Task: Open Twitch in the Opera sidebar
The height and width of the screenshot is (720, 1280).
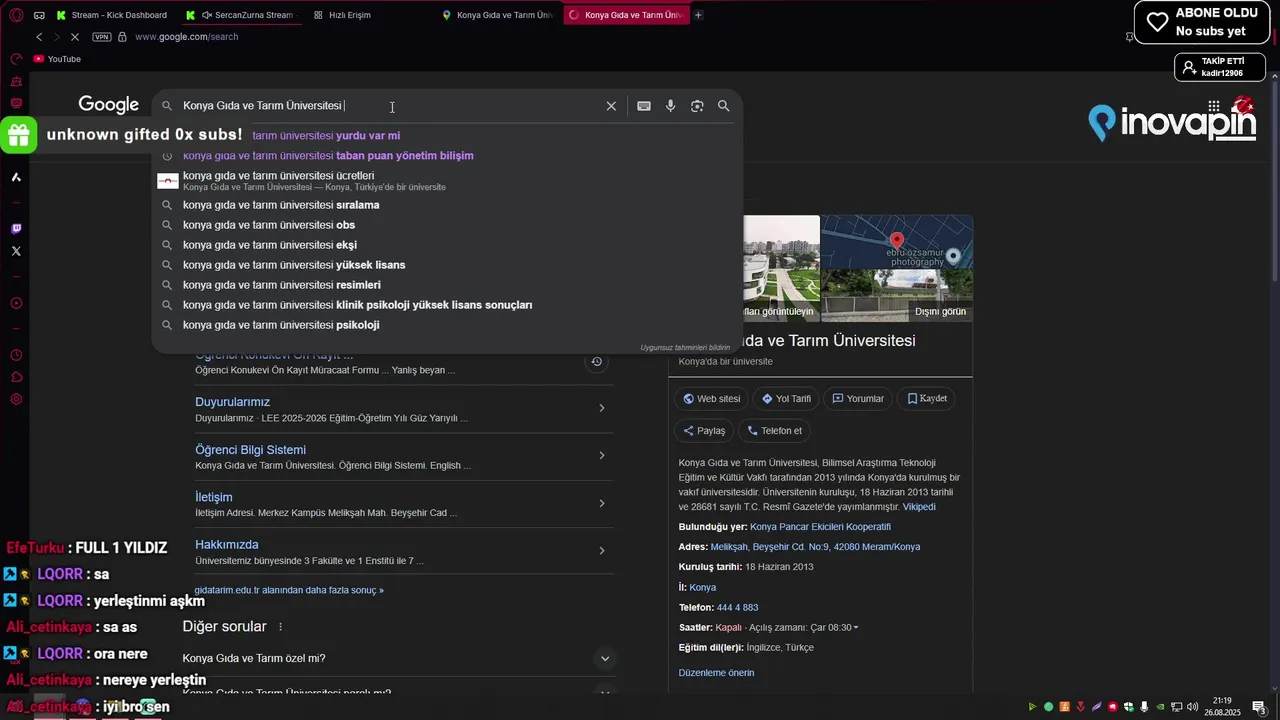Action: (x=16, y=229)
